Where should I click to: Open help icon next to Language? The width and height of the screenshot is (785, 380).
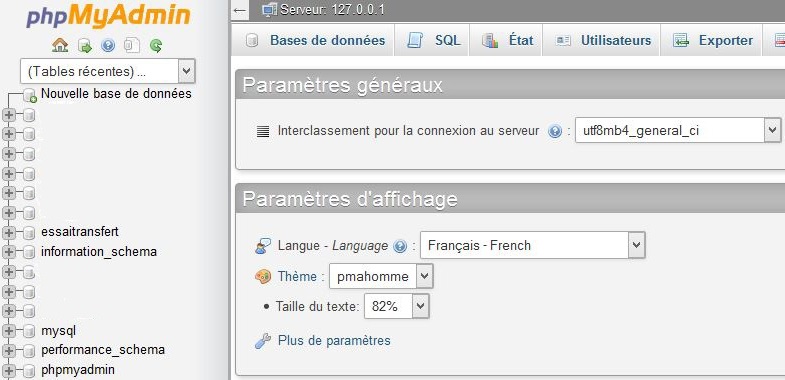tap(400, 246)
